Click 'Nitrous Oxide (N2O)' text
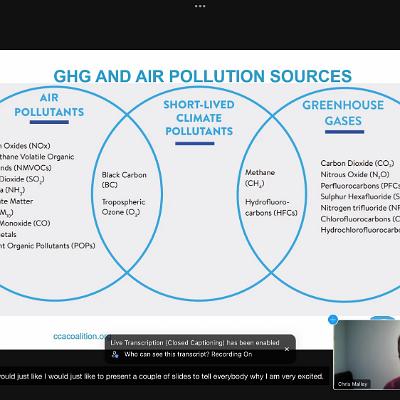 tap(355, 175)
